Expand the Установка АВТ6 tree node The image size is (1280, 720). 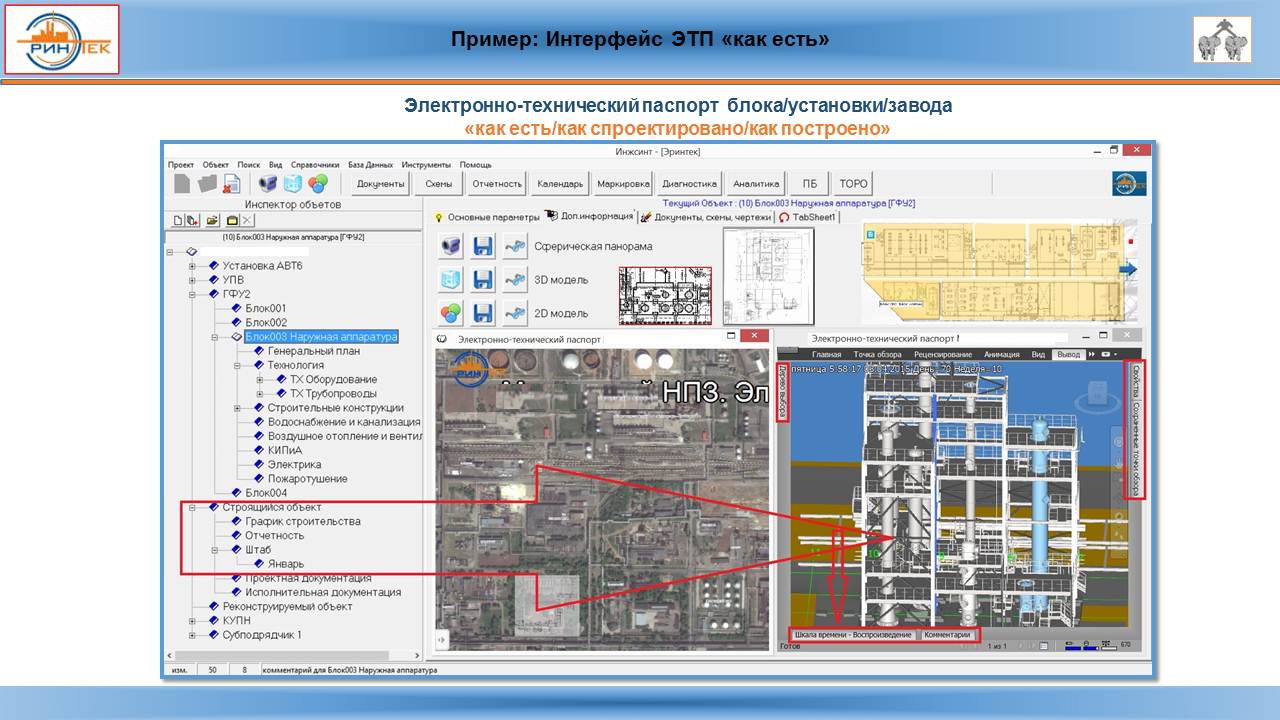192,266
